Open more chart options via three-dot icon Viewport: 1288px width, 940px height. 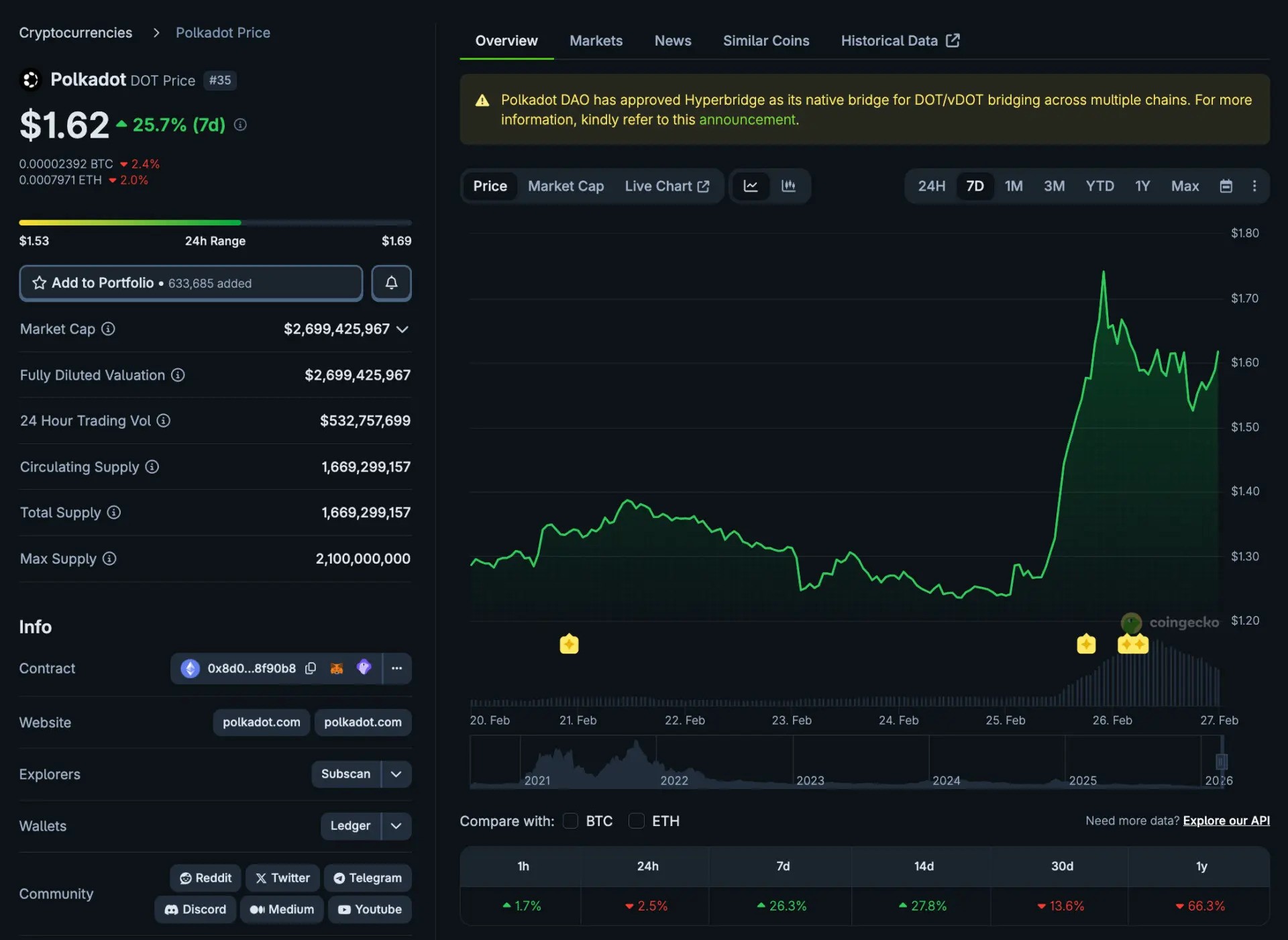pos(1255,186)
